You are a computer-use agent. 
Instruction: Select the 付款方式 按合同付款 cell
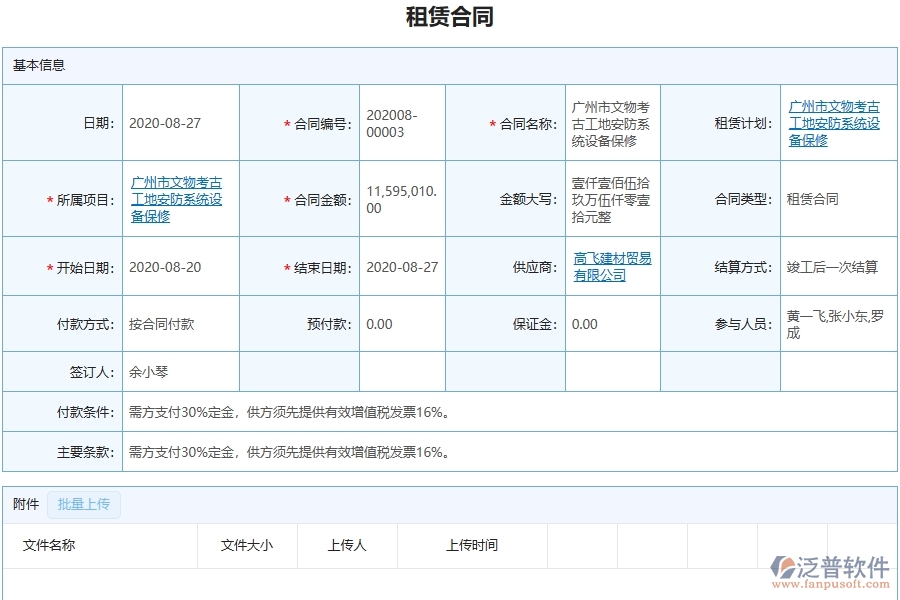[162, 324]
